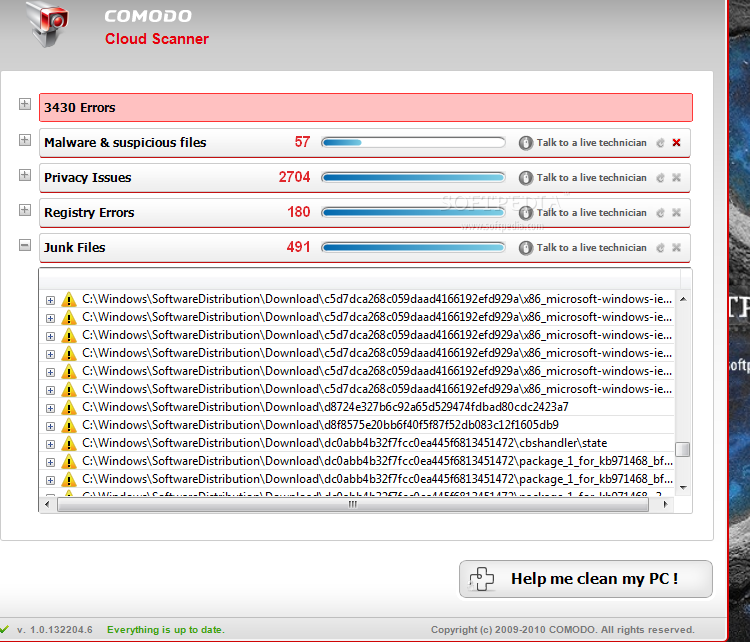Select the Registry Errors heading

click(x=89, y=212)
